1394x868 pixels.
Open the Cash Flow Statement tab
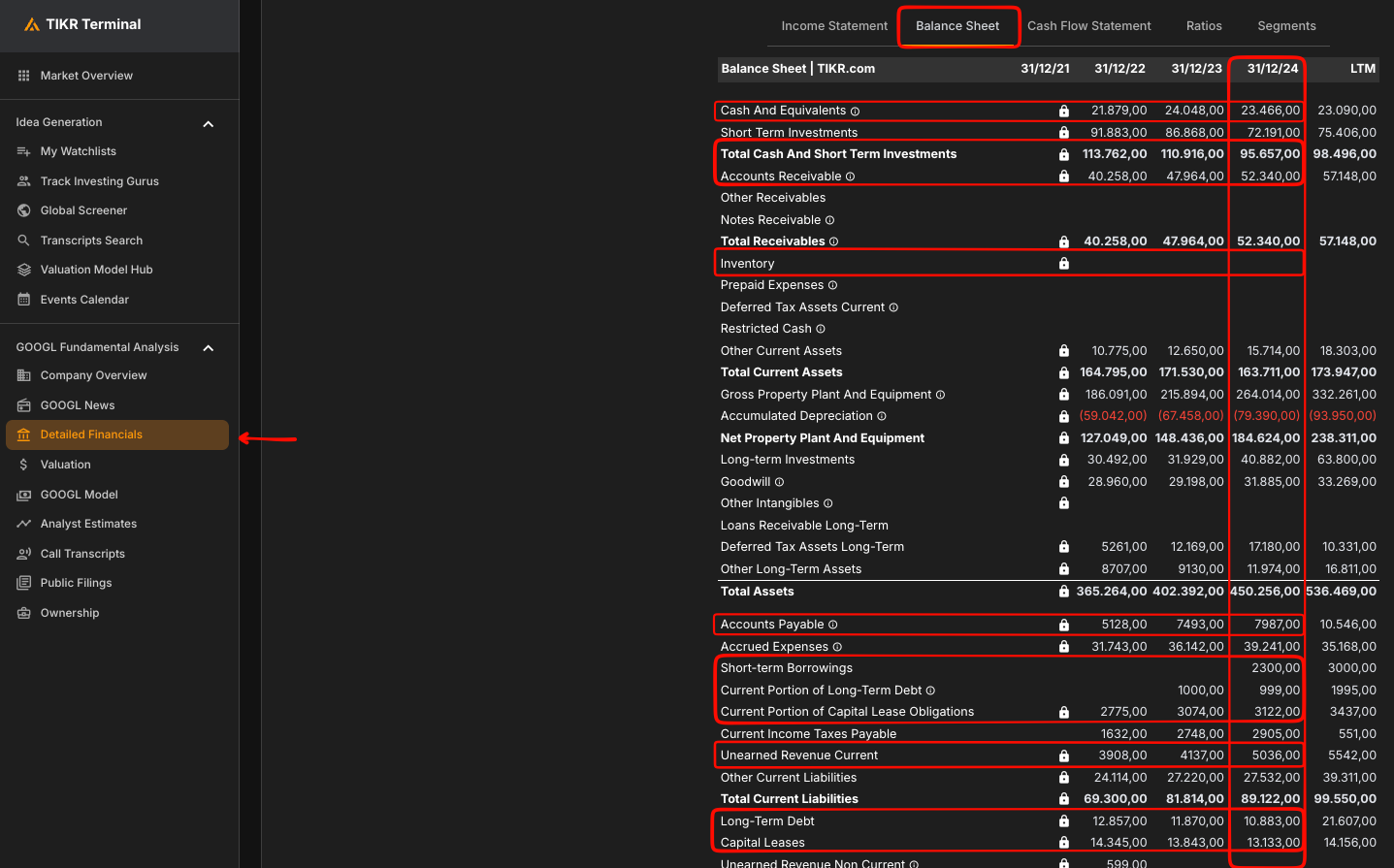1088,26
